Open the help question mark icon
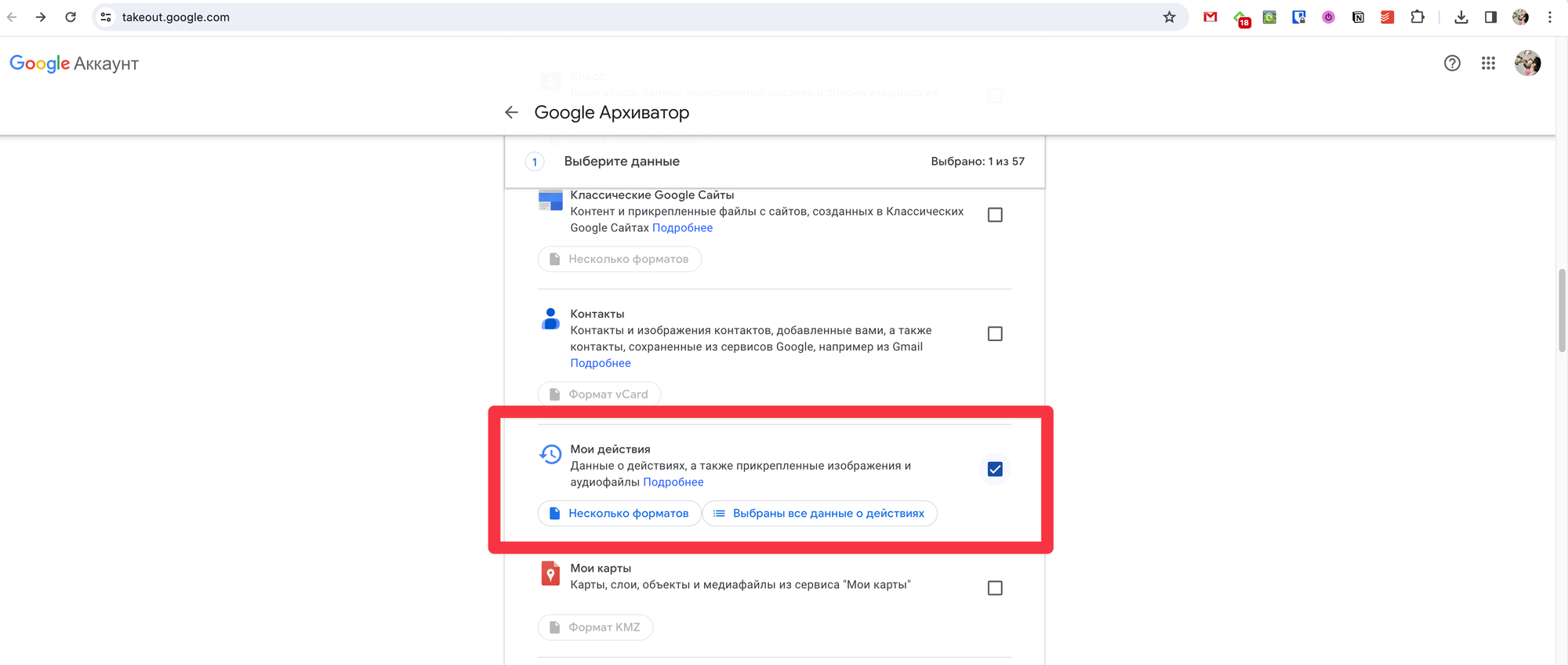Screen dimensions: 1568x665 1452,64
